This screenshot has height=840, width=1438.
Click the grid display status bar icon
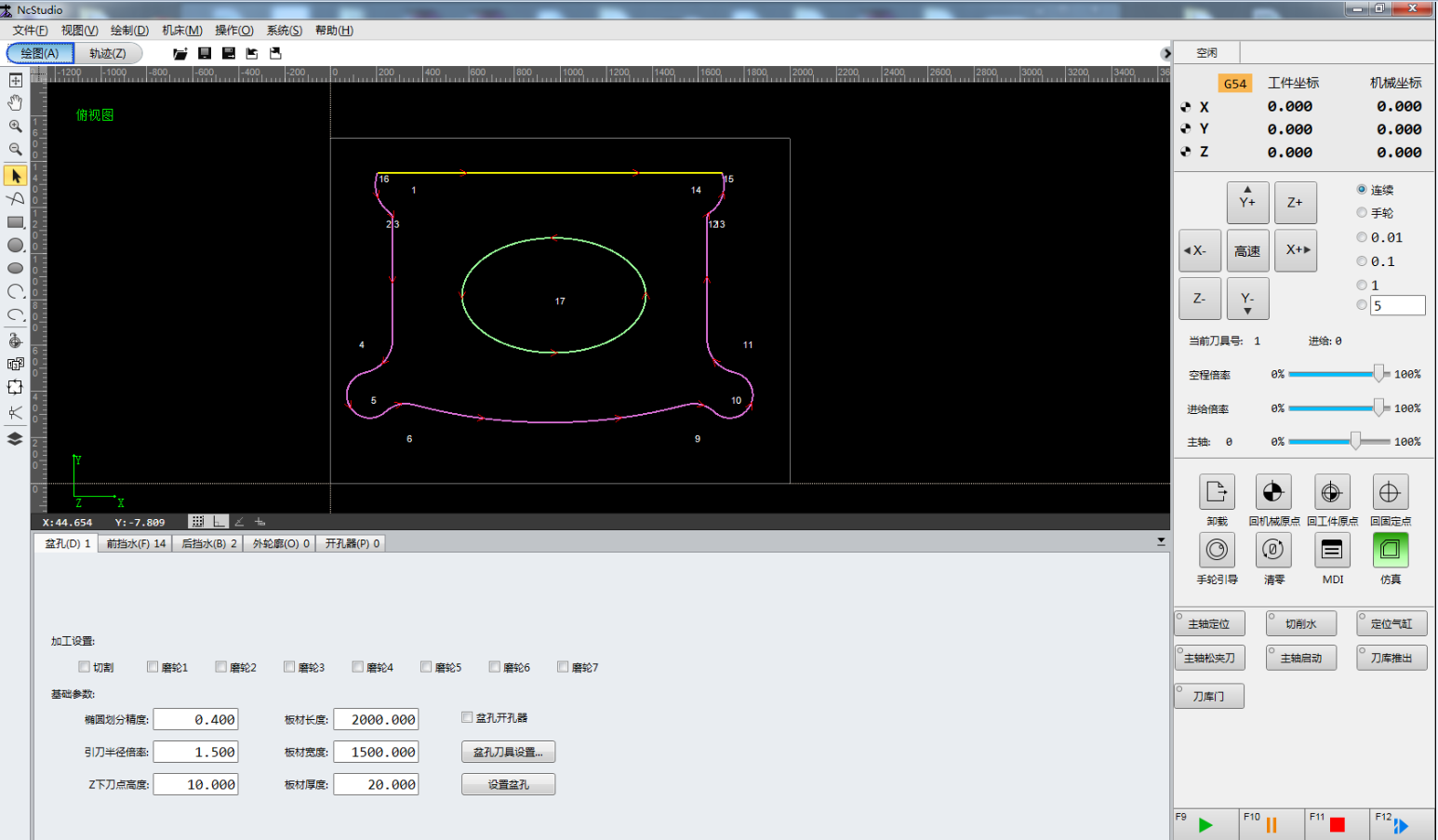click(x=197, y=522)
